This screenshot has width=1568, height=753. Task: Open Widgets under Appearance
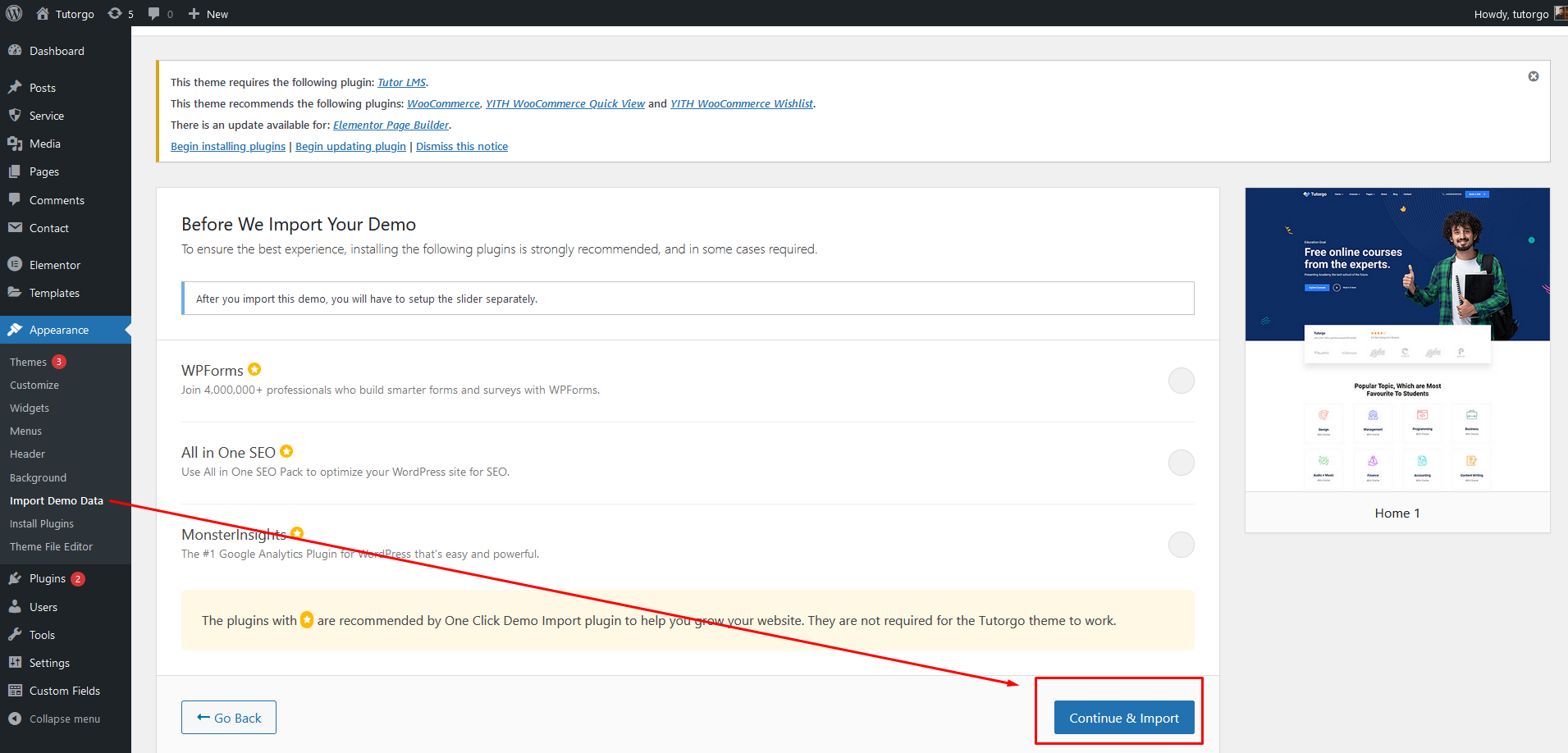pos(30,408)
